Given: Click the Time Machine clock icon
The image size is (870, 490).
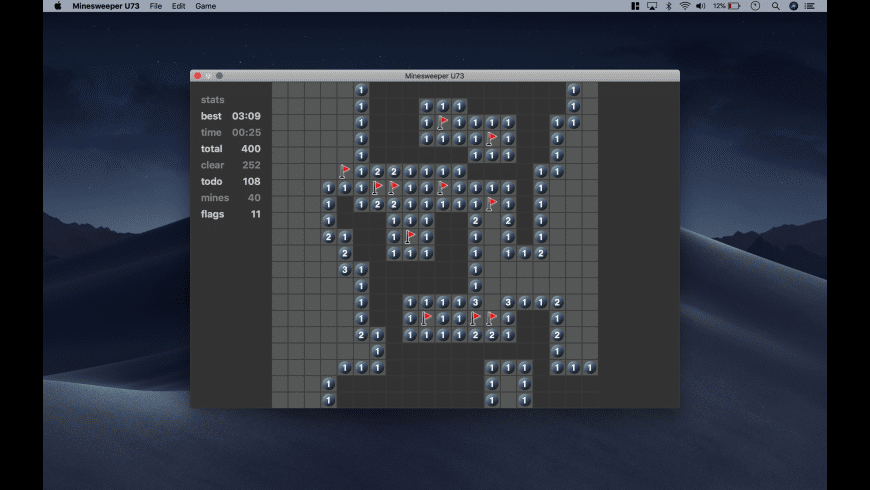Looking at the screenshot, I should (755, 6).
